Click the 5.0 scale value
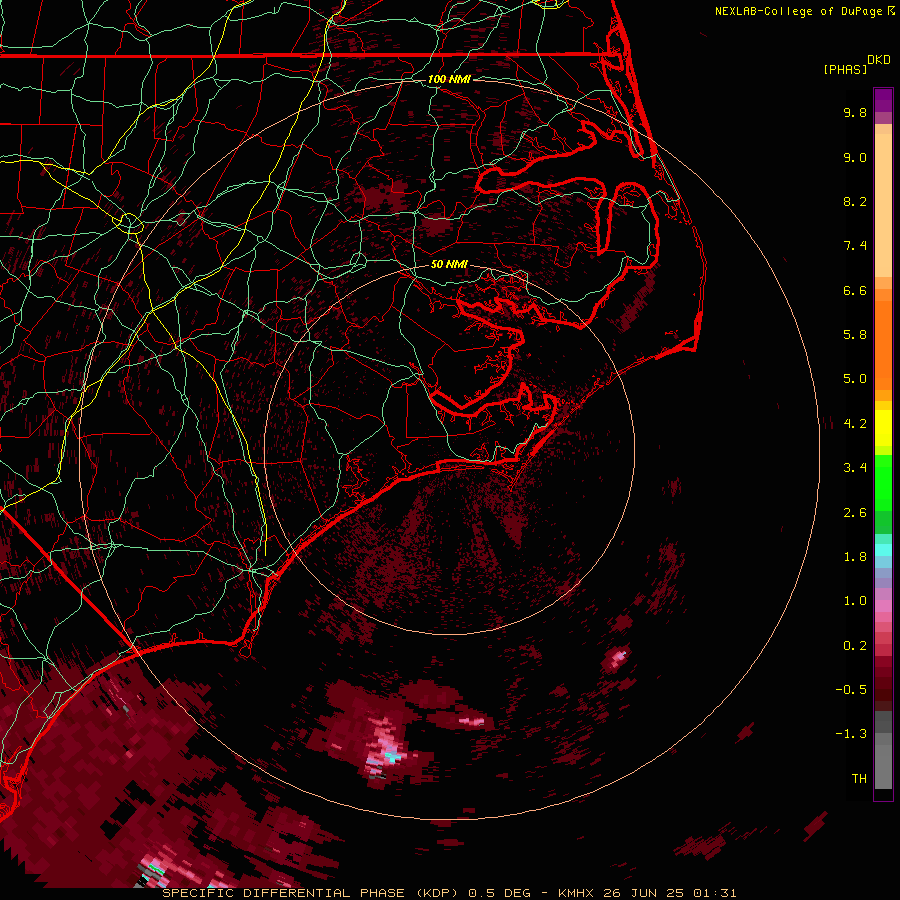Viewport: 900px width, 900px height. click(855, 379)
